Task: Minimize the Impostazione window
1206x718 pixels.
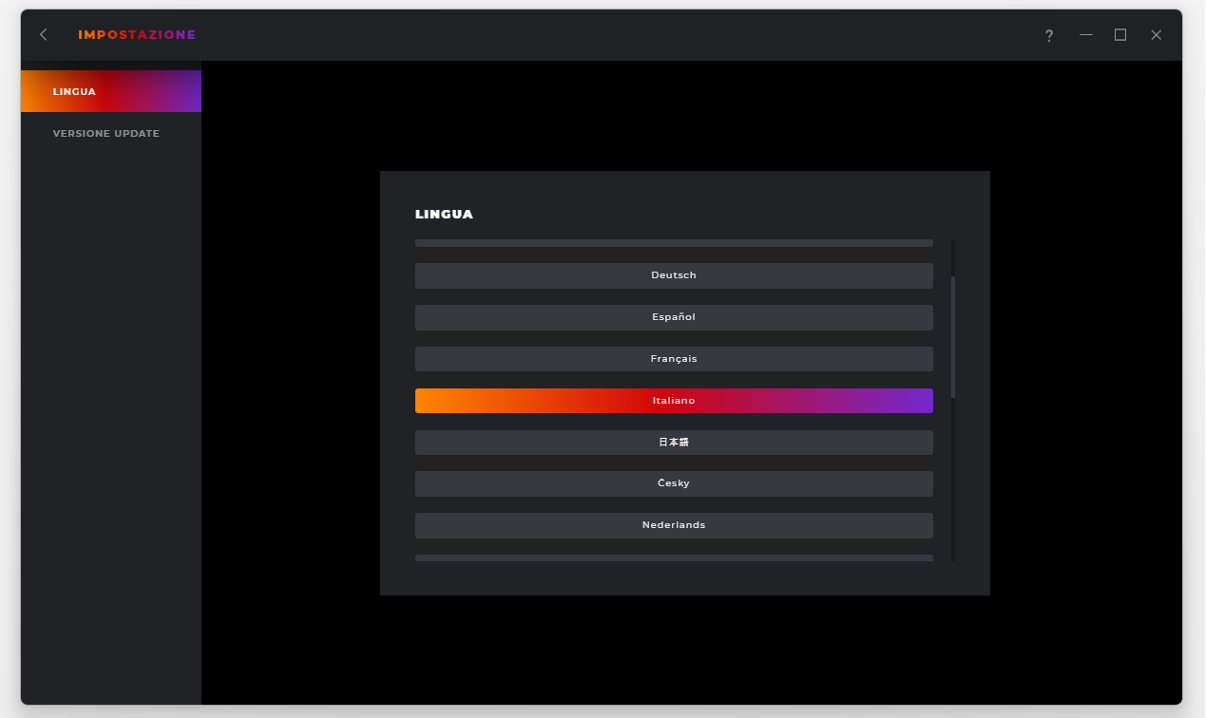Action: click(1086, 35)
